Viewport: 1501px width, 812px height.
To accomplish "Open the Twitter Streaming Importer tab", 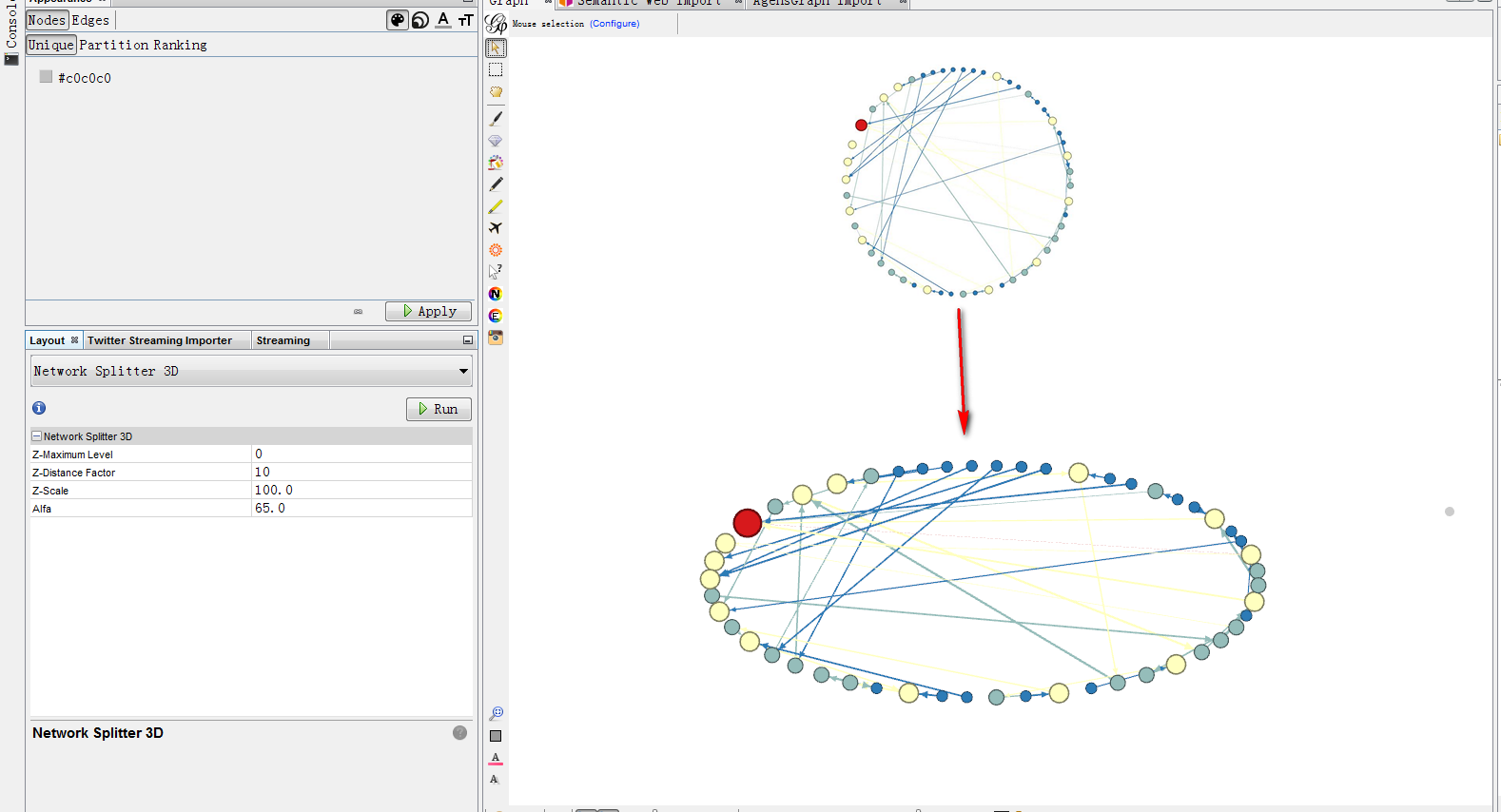I will point(160,340).
